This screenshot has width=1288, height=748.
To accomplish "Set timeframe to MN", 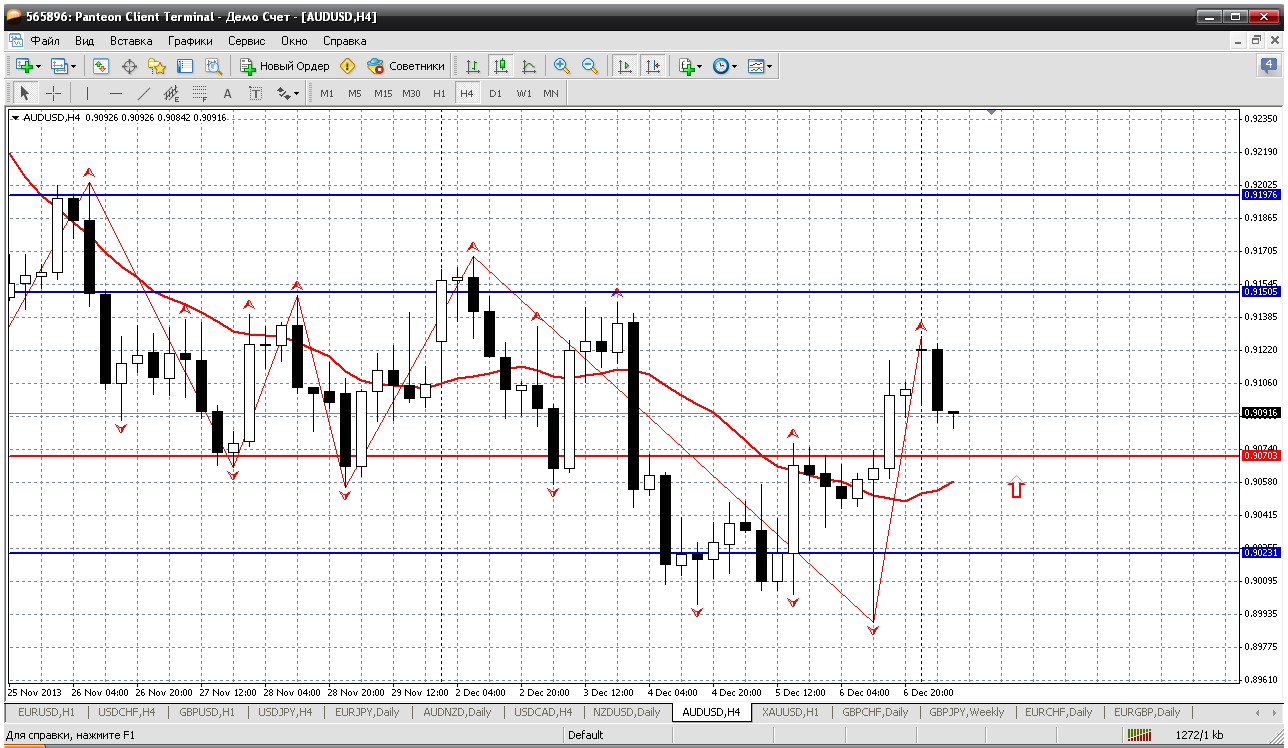I will (551, 93).
